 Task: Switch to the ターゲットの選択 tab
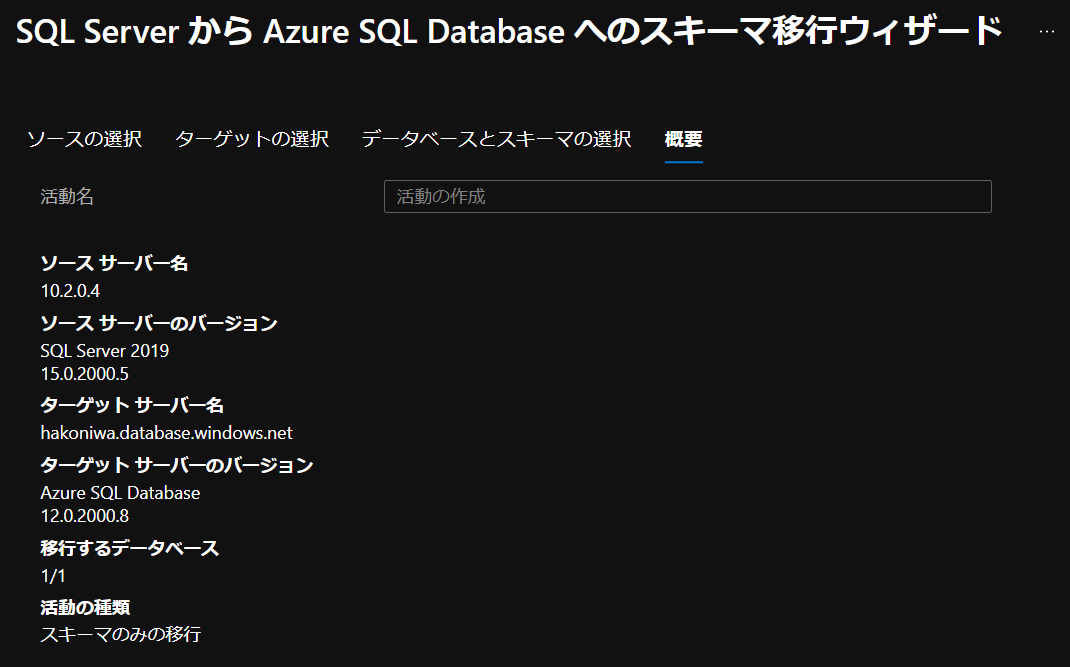pos(253,139)
